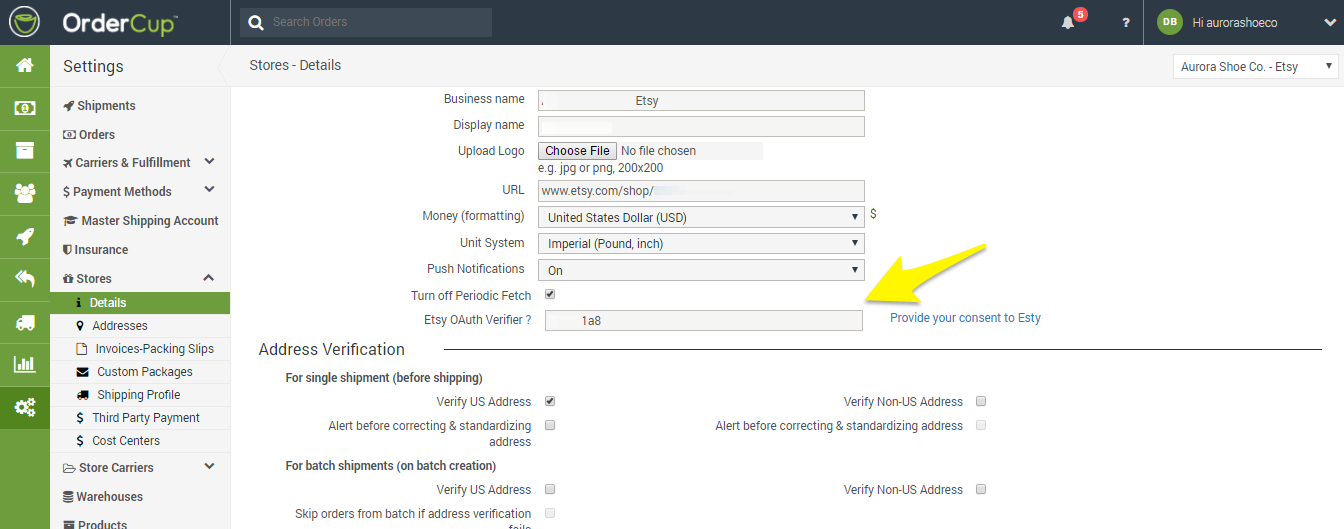Toggle batch shipments Verify US Address checkbox

click(550, 489)
